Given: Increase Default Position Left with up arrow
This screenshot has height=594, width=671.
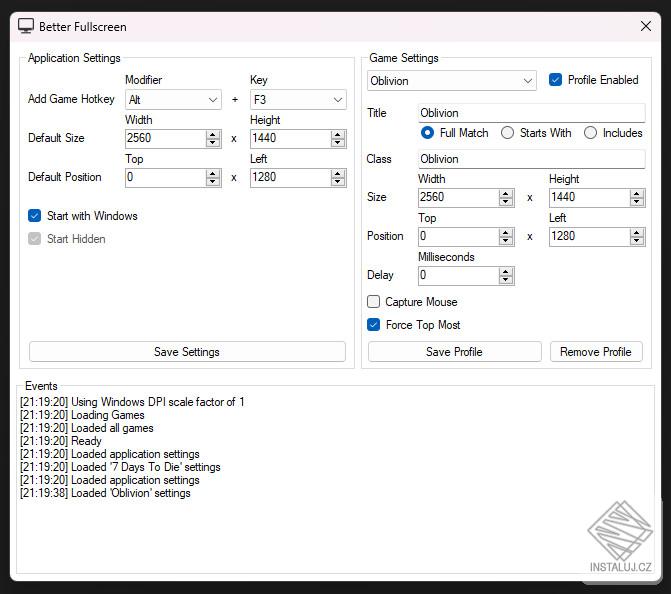Looking at the screenshot, I should point(338,173).
